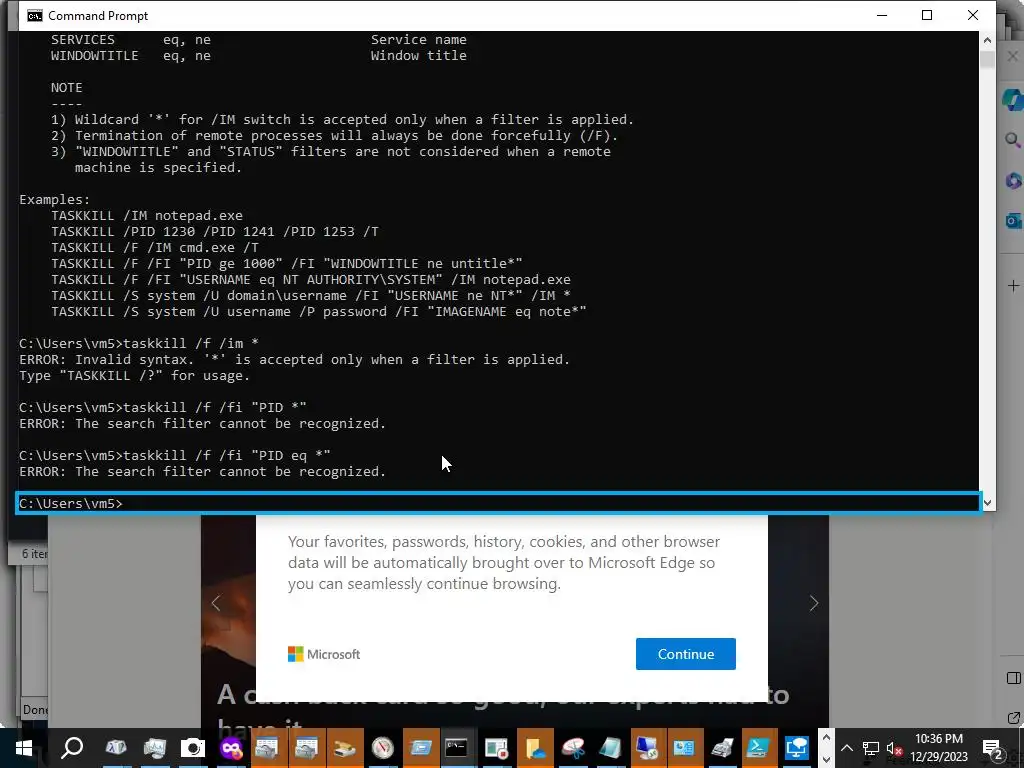1024x768 pixels.
Task: Open Search in the Edge sidebar
Action: 1013,140
